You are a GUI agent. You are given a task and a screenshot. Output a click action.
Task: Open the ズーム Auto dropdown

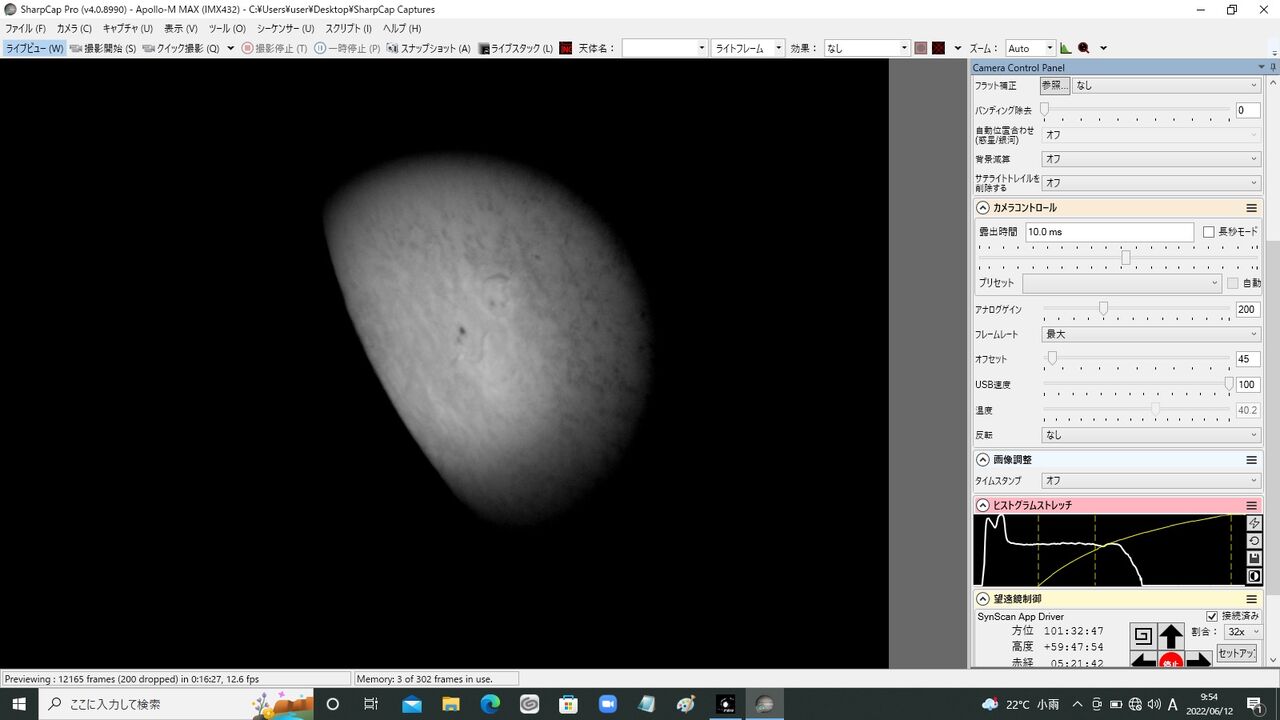(x=1030, y=48)
